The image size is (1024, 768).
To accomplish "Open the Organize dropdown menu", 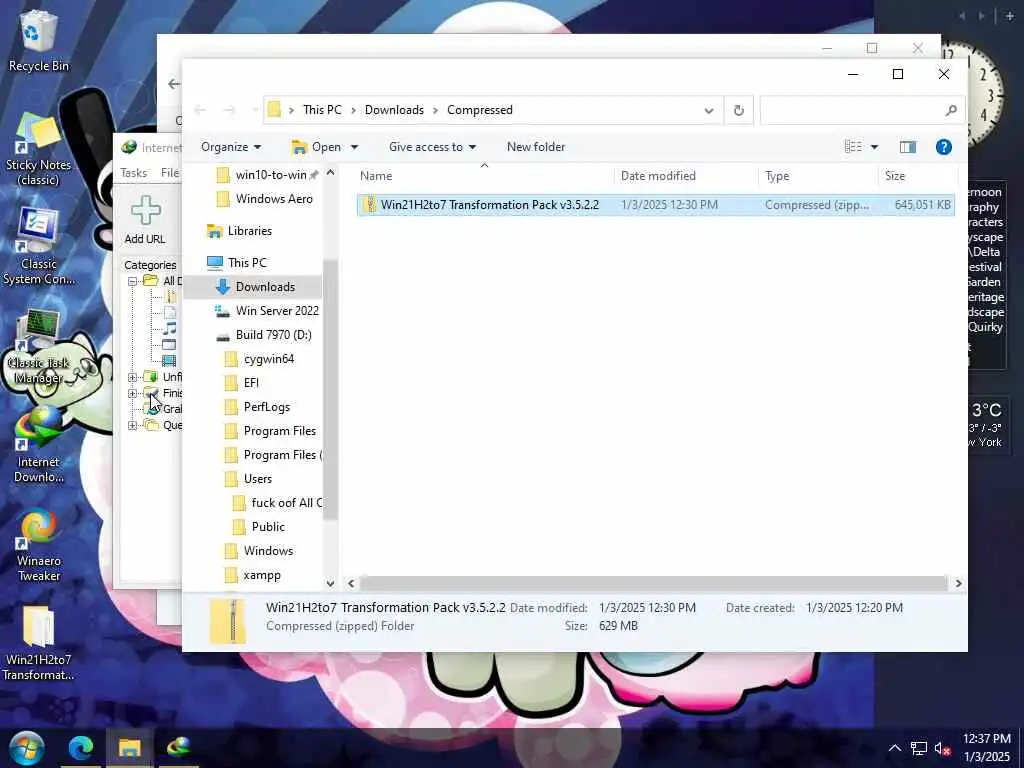I will pos(231,147).
